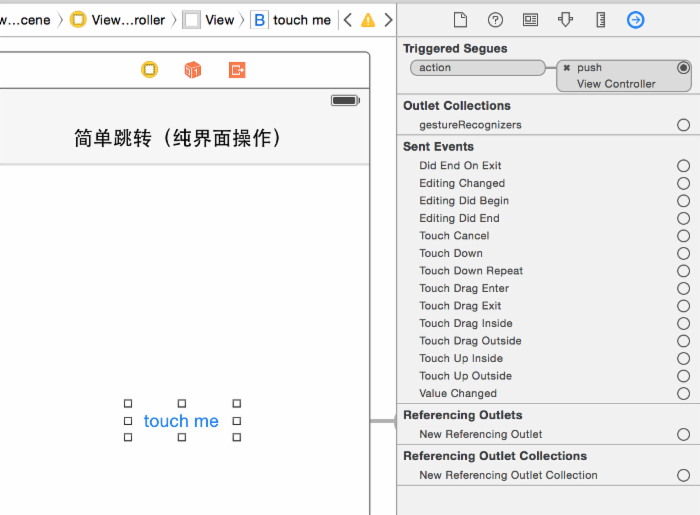Click the gestureRecognizers outlet circle
Viewport: 700px width, 515px height.
coord(683,125)
